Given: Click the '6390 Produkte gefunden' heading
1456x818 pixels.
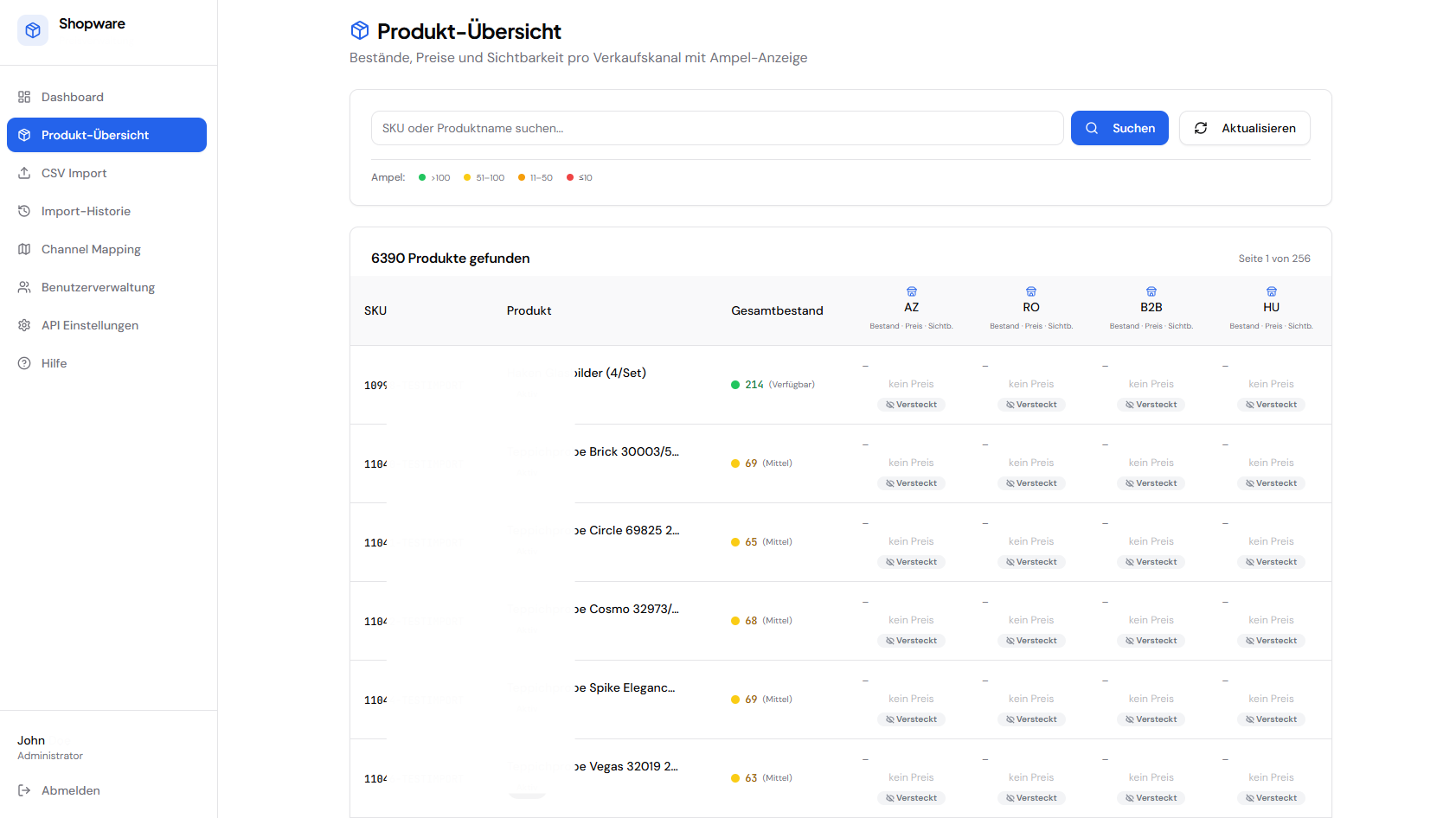Looking at the screenshot, I should [451, 259].
